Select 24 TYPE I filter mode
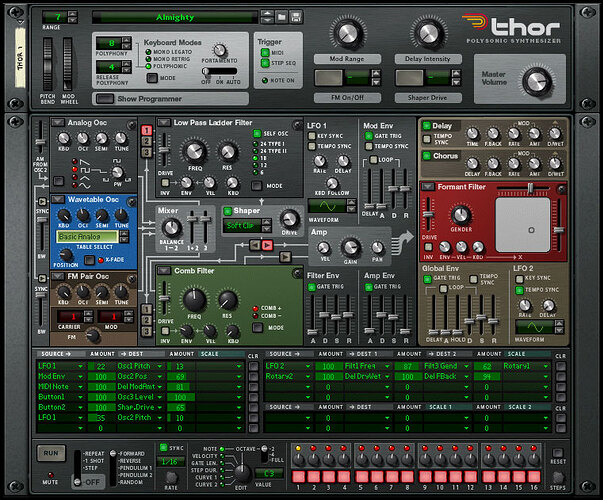Viewport: 603px width, 500px height. [255, 144]
